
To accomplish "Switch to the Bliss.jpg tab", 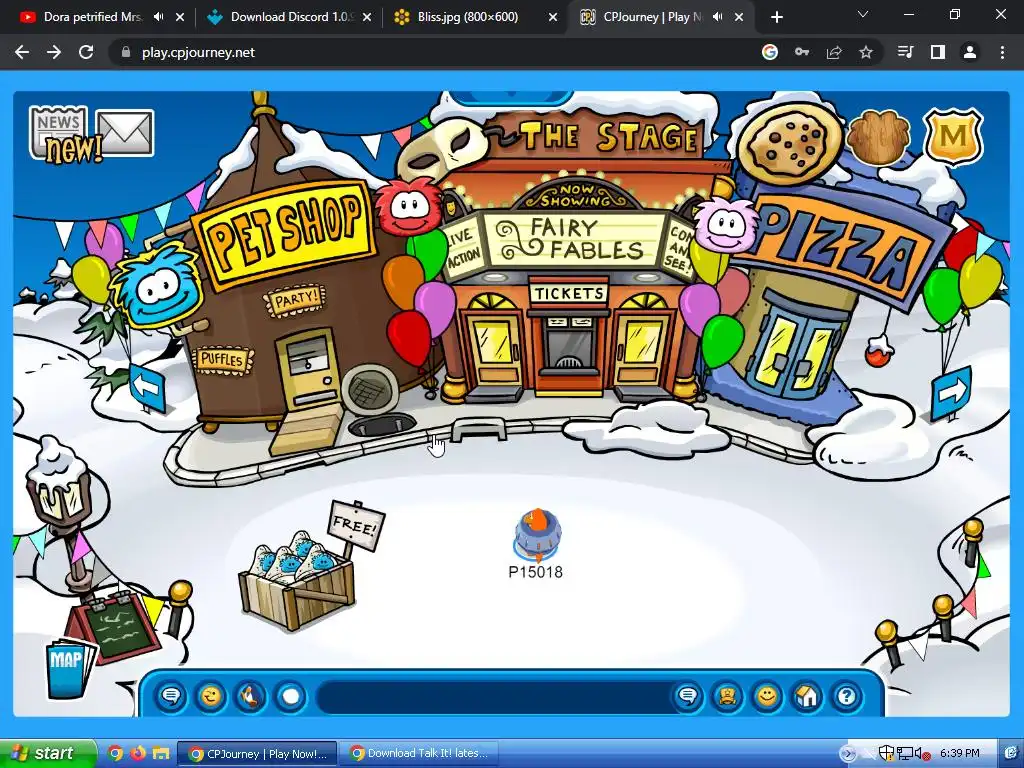I will pos(468,17).
